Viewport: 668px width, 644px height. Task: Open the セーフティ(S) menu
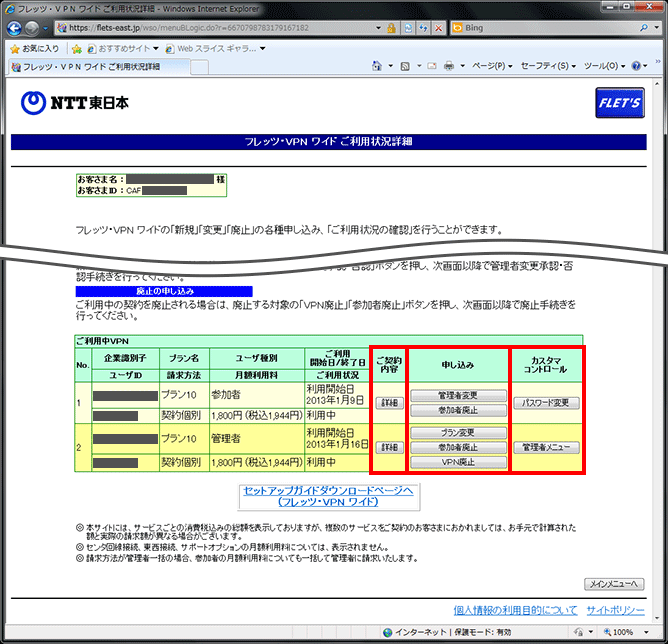[548, 66]
